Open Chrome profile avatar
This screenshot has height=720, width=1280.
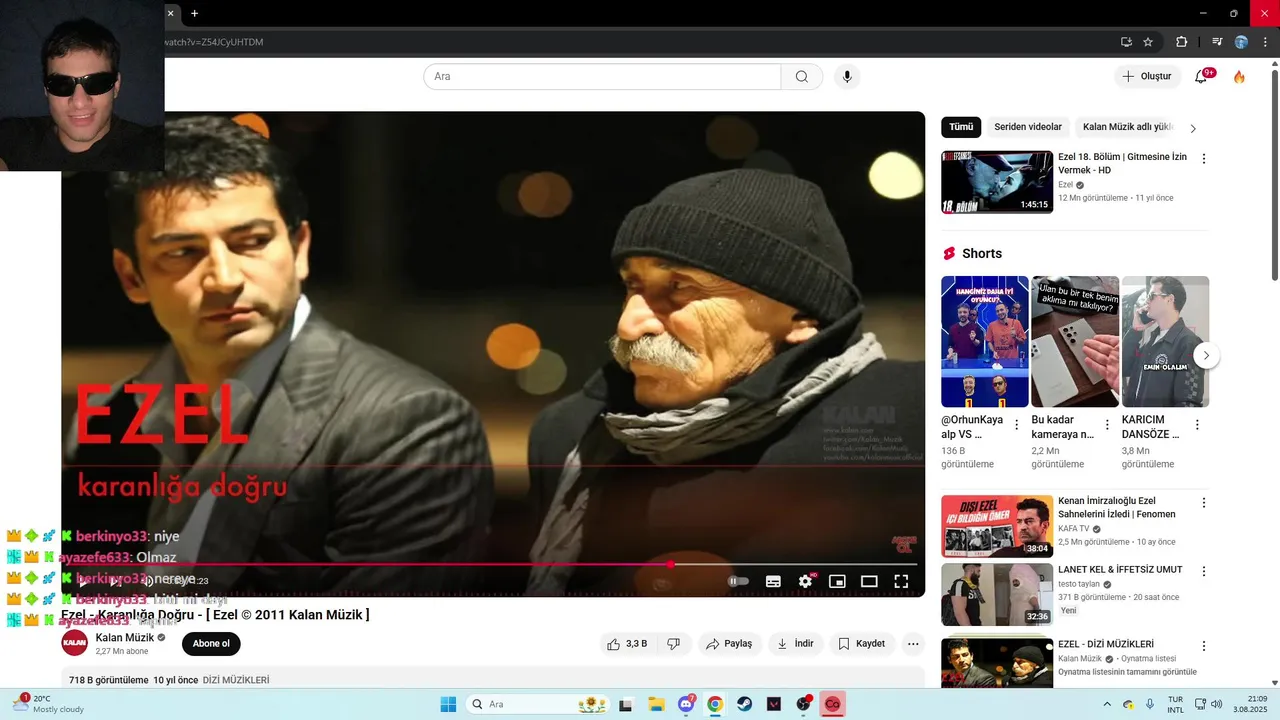(1241, 42)
